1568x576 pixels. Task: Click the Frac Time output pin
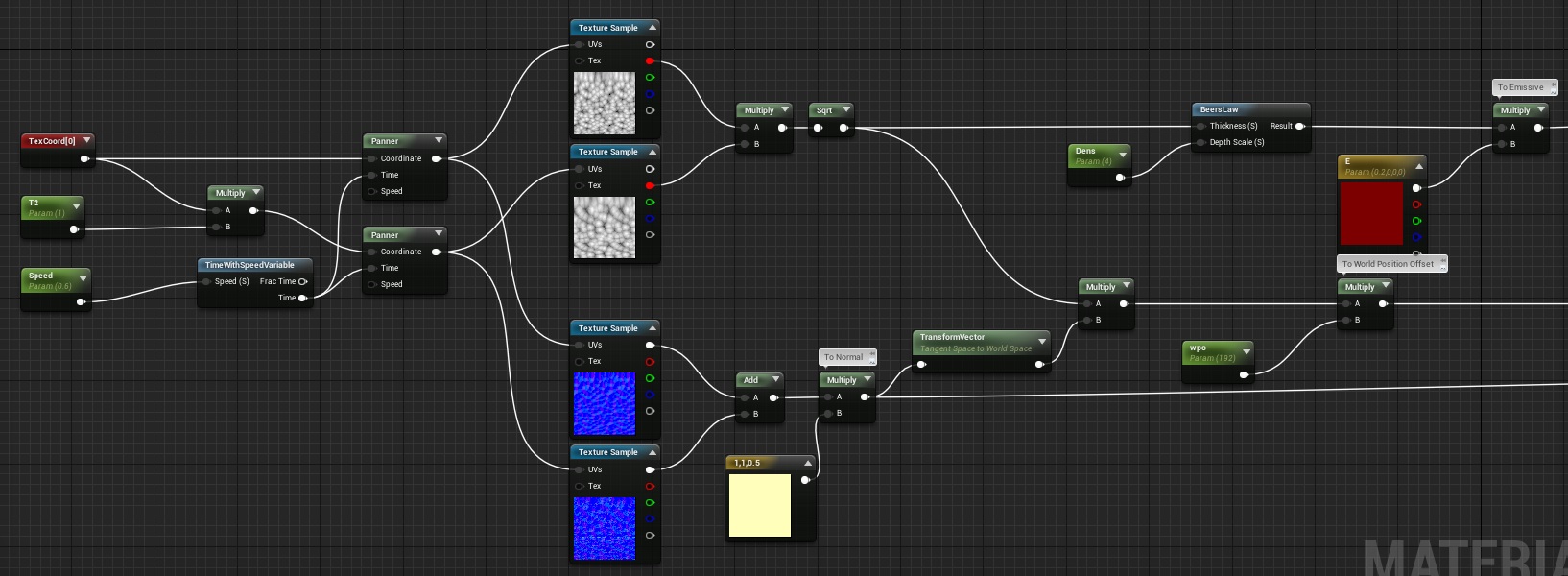[303, 281]
